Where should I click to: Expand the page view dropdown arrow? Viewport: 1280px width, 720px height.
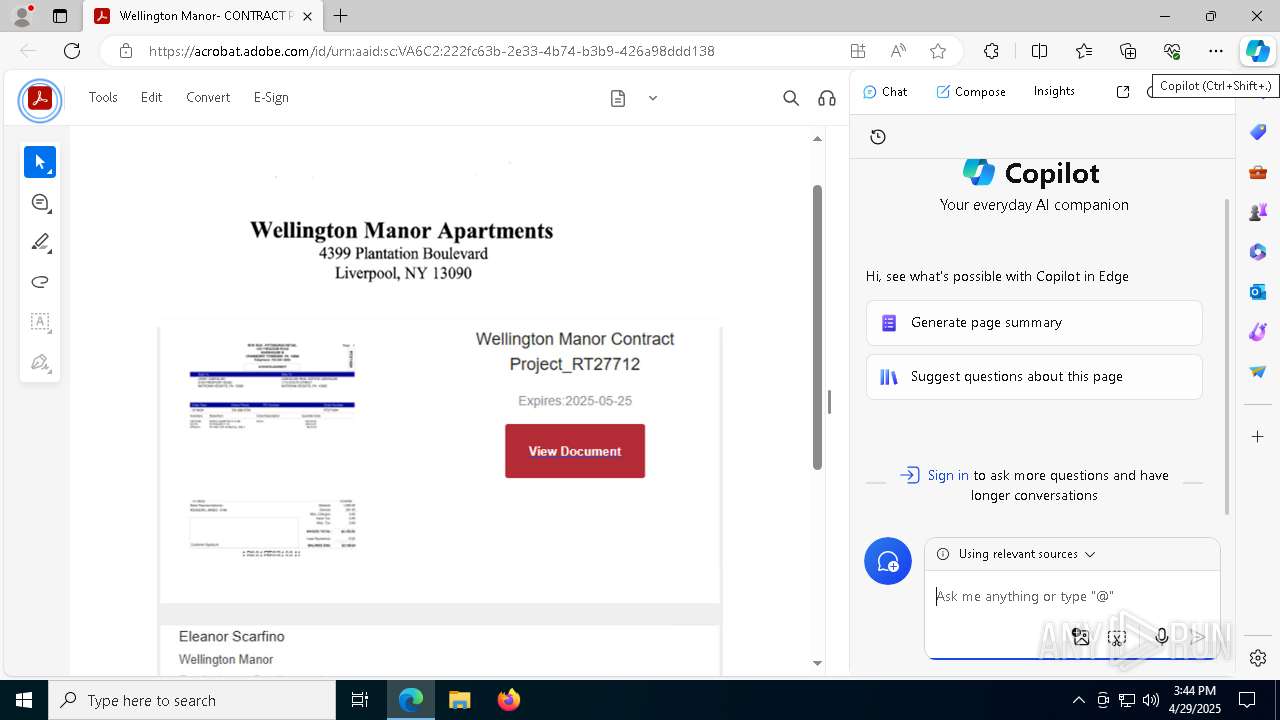(x=653, y=98)
